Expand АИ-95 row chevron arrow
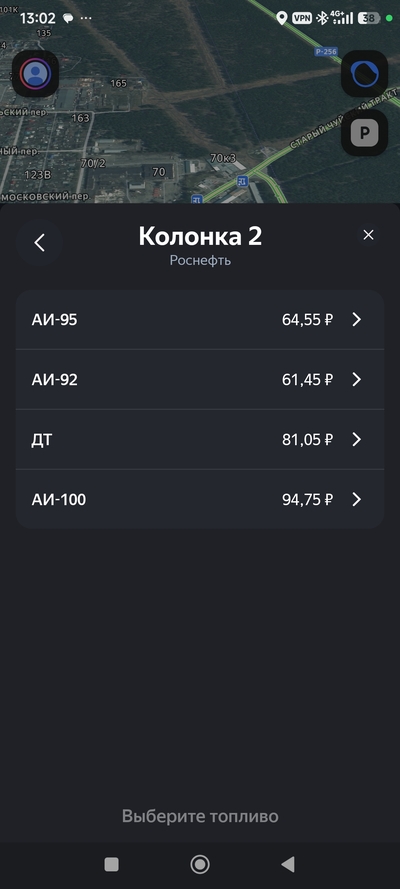Viewport: 400px width, 889px height. (356, 320)
